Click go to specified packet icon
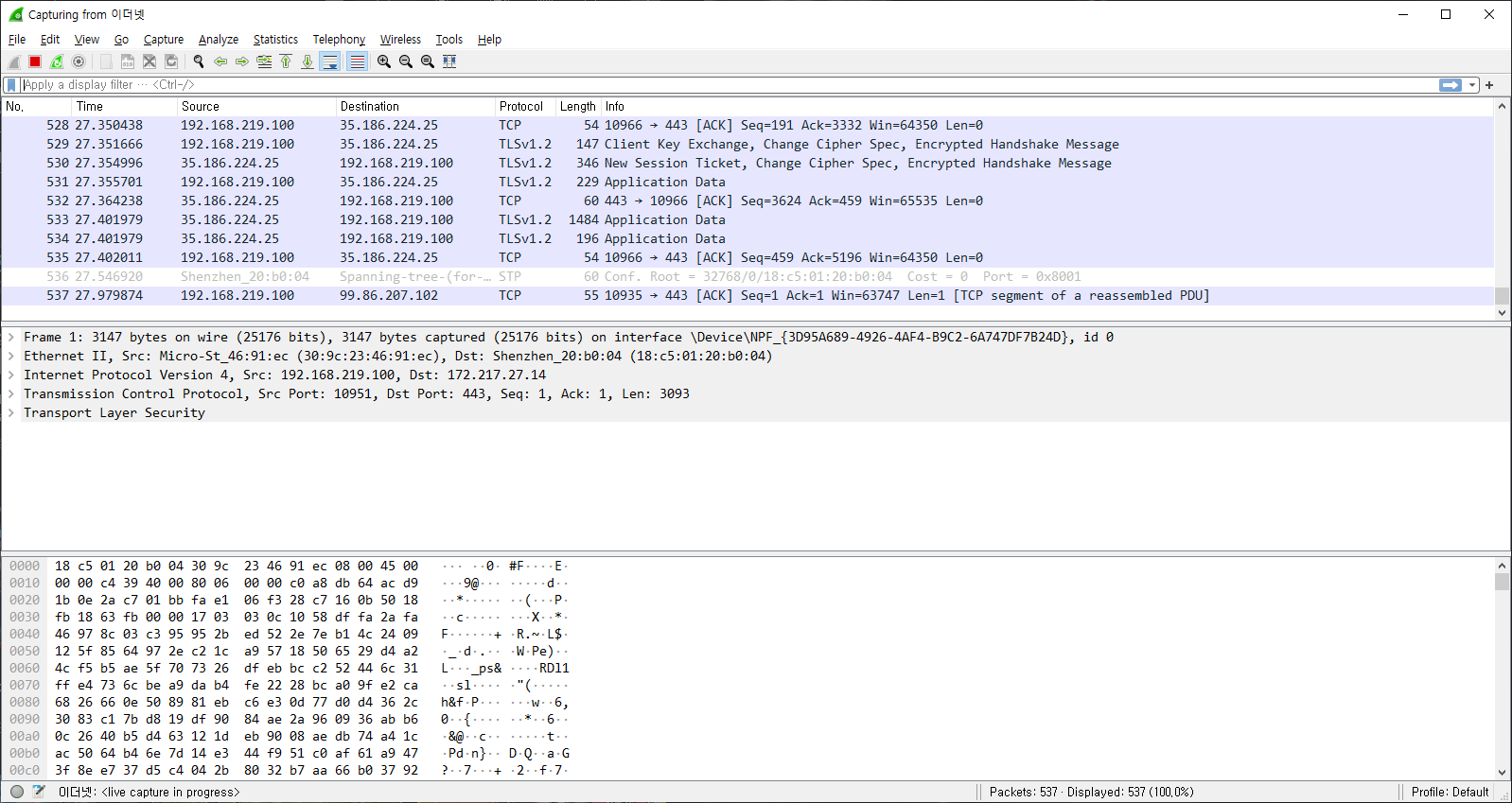 click(264, 61)
